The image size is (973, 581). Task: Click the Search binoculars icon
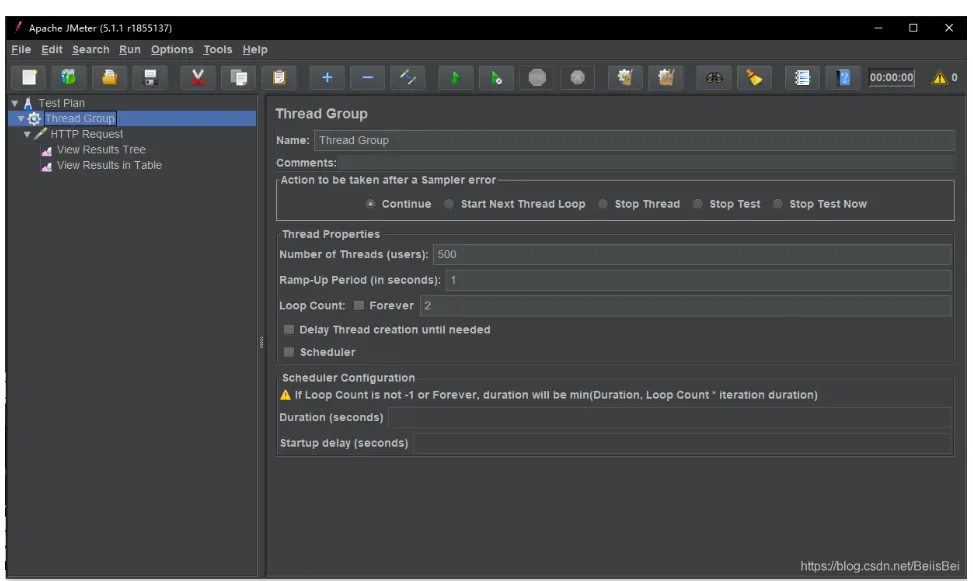714,77
